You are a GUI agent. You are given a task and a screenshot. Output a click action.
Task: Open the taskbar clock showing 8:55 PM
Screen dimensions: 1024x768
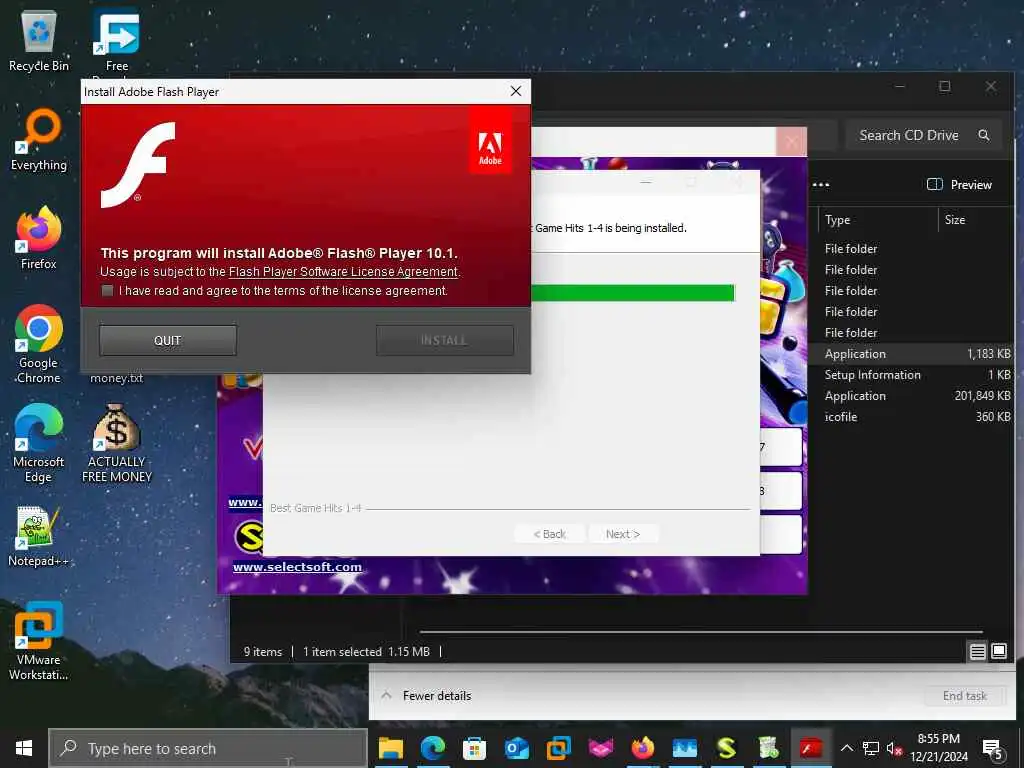coord(939,748)
